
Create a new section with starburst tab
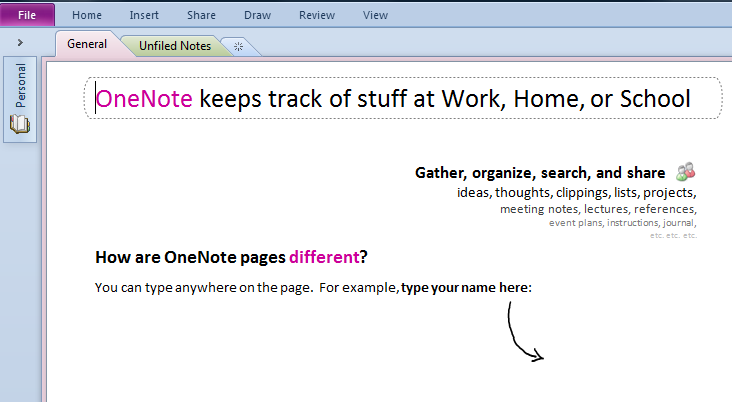239,47
